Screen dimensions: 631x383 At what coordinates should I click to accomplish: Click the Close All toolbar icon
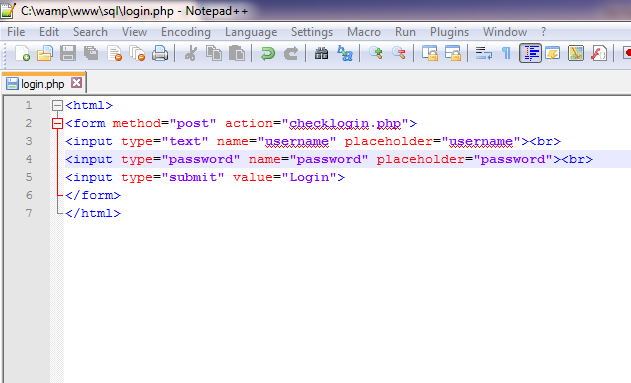pos(137,53)
